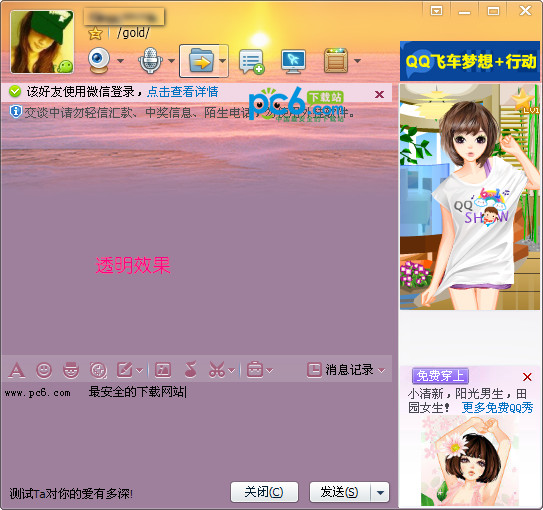Click the QQ飞车梦想+行动 banner ad
Viewport: 543px width, 510px height.
coord(470,61)
